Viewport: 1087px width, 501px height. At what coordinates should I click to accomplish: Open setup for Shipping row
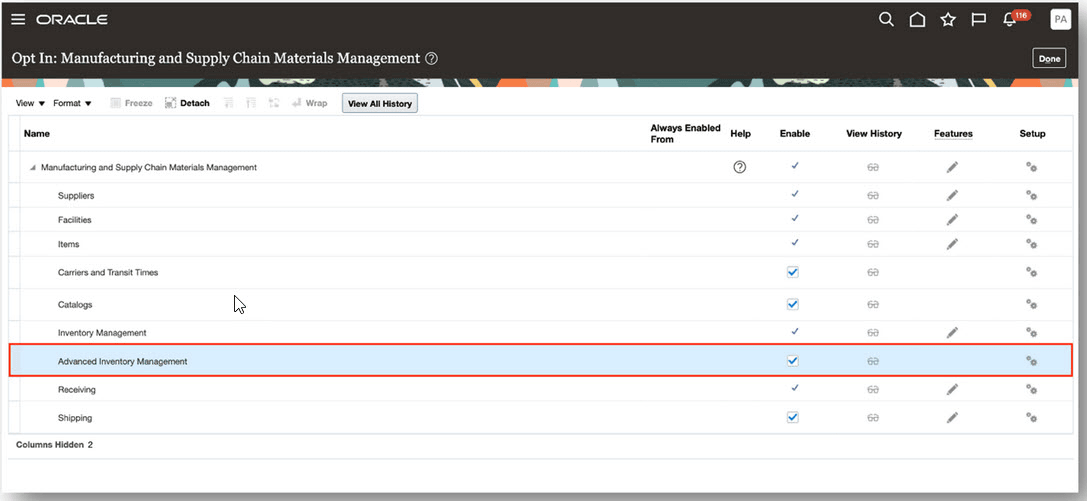tap(1032, 418)
